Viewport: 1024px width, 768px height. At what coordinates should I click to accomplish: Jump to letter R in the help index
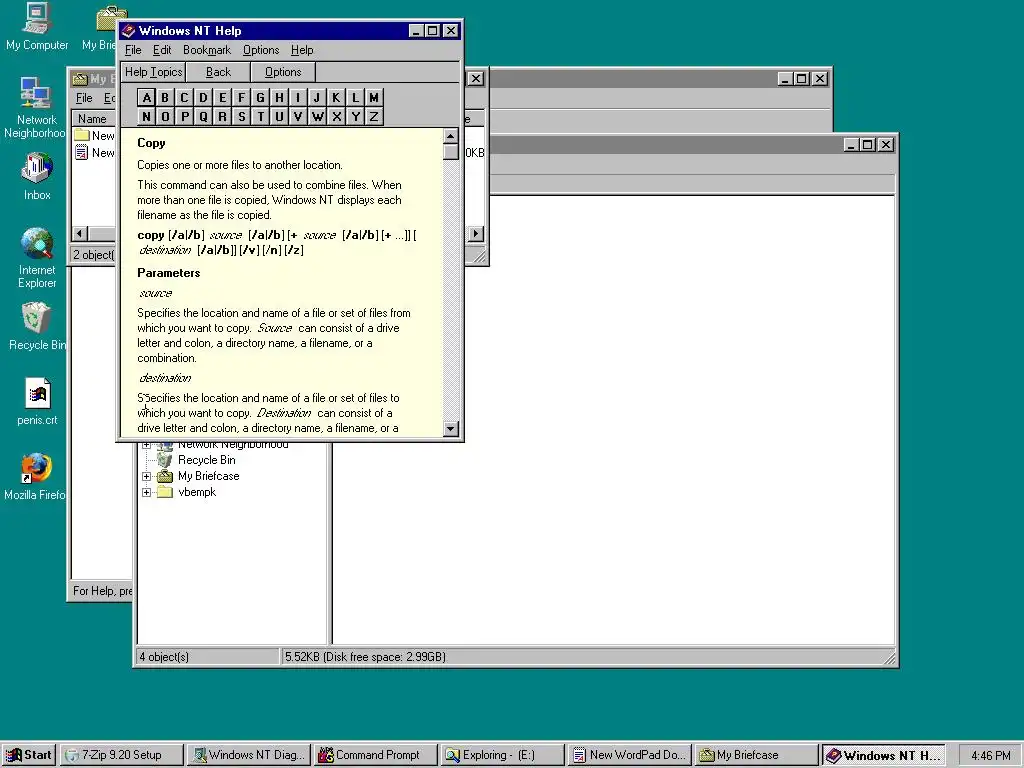[223, 116]
